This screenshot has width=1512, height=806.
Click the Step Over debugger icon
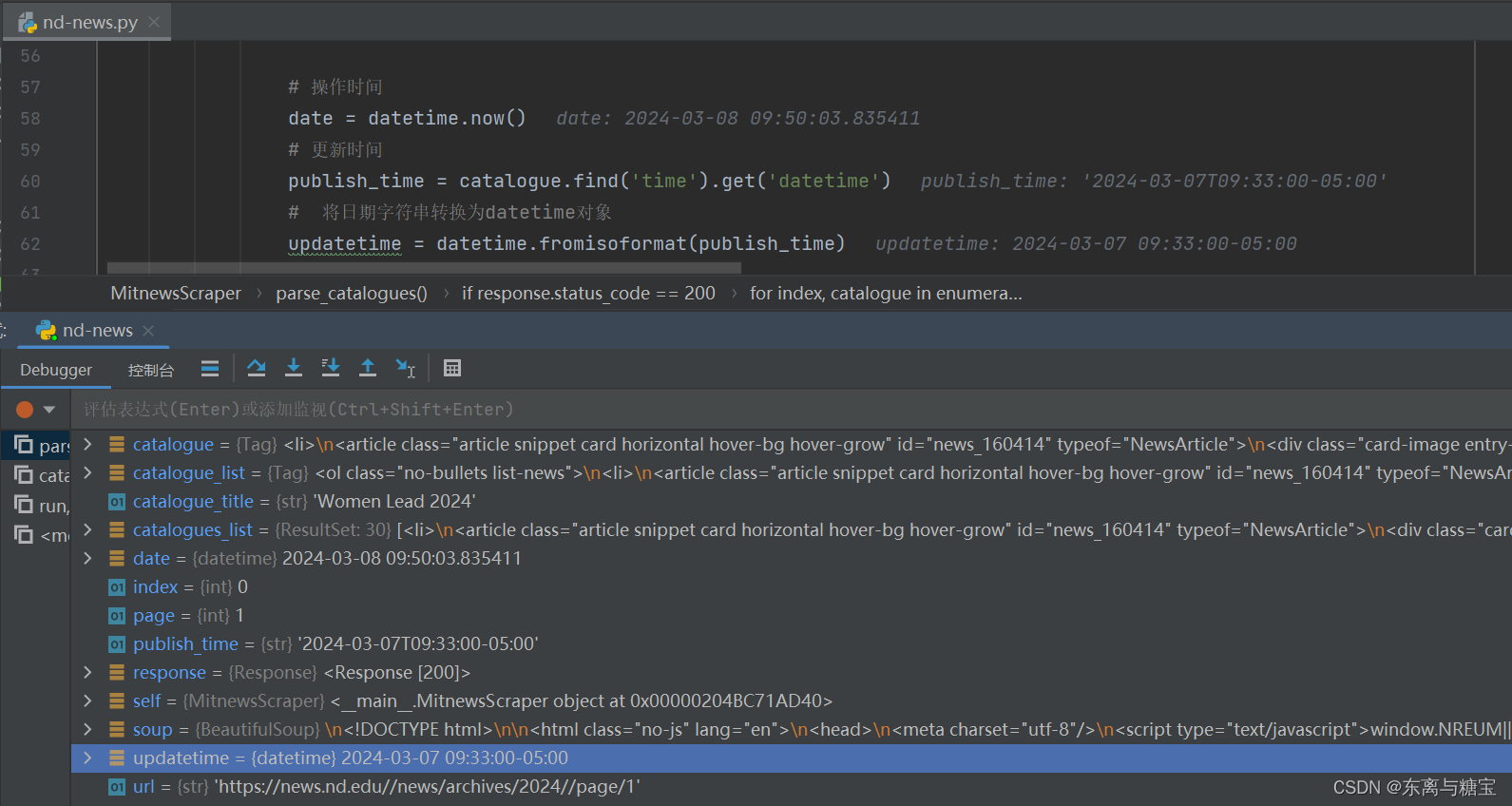pyautogui.click(x=256, y=368)
